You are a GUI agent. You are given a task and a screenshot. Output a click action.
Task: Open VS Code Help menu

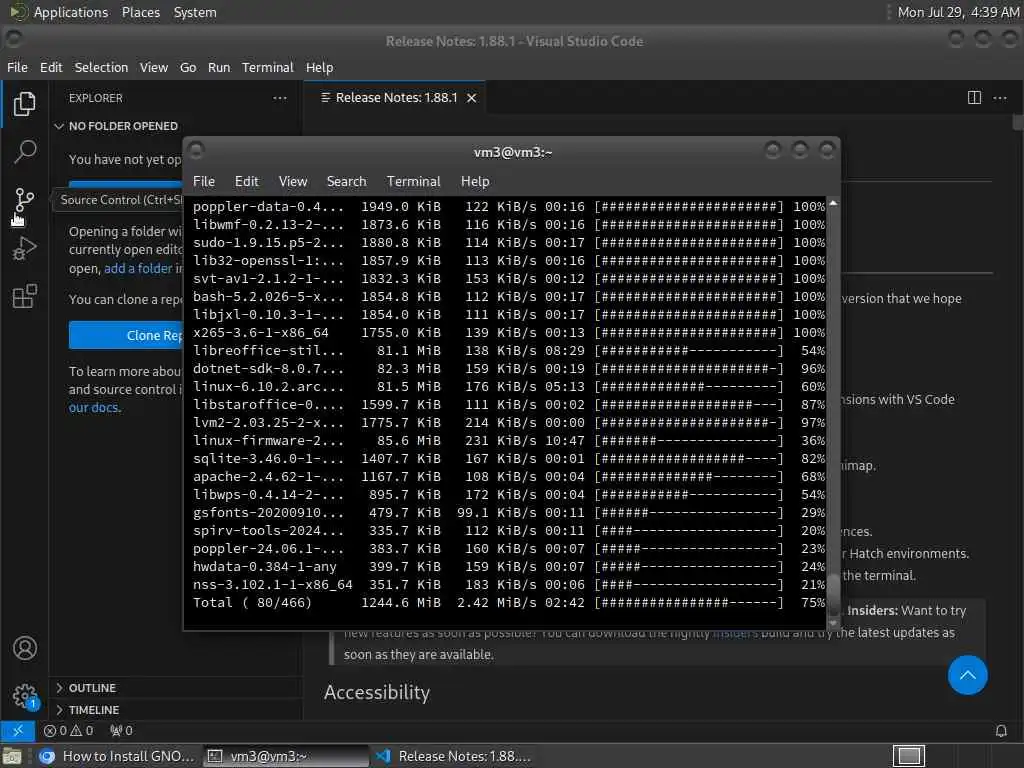[319, 67]
